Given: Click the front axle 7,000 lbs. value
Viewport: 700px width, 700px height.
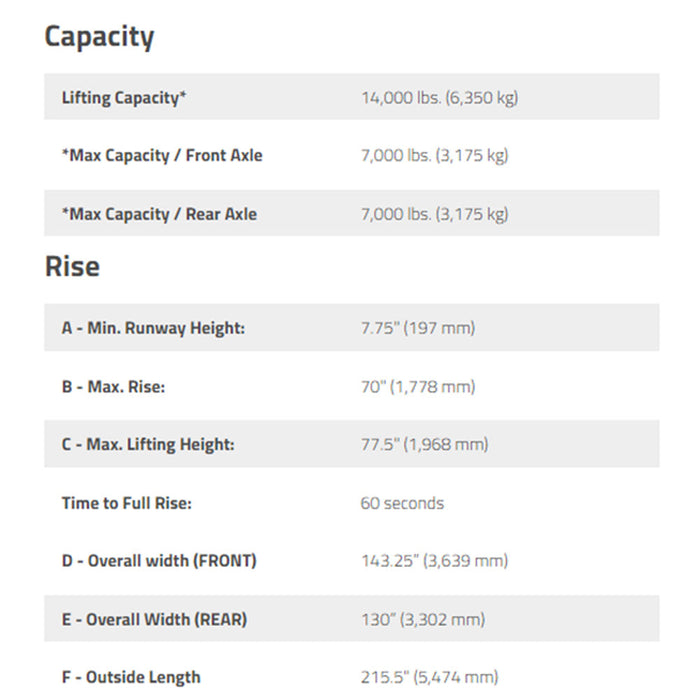Looking at the screenshot, I should coord(434,155).
